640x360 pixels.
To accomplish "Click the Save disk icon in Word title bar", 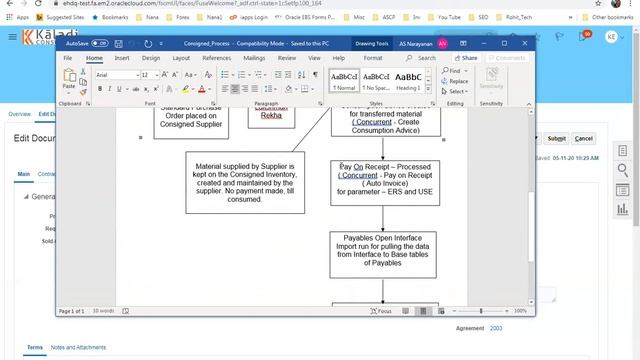I will [x=118, y=43].
